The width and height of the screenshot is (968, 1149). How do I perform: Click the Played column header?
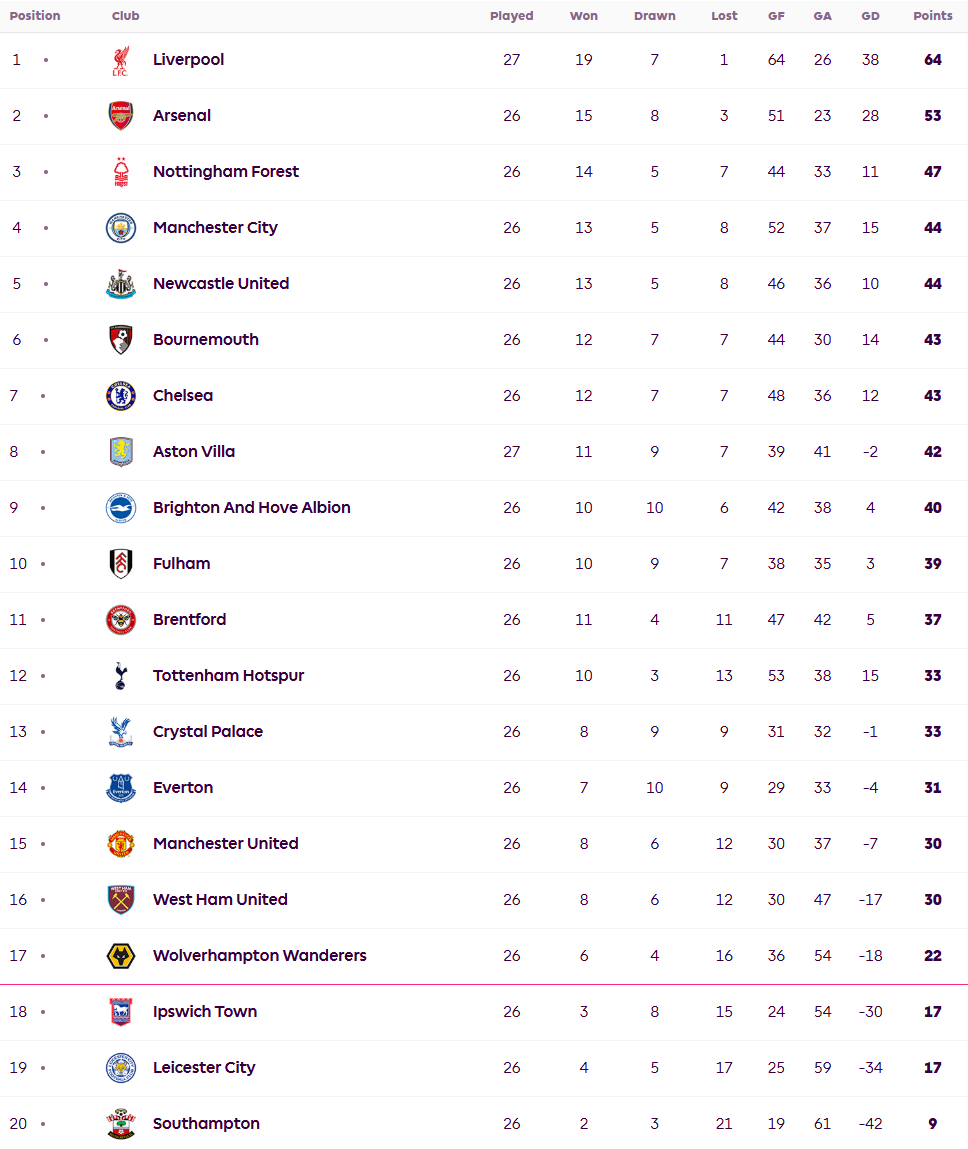coord(511,16)
